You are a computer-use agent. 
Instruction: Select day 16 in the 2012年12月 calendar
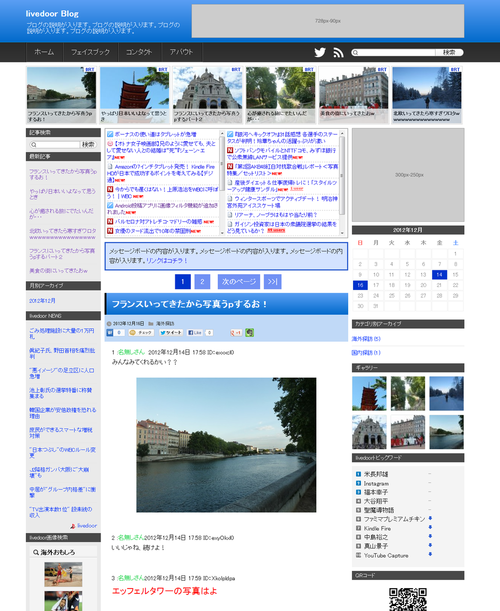click(x=360, y=285)
